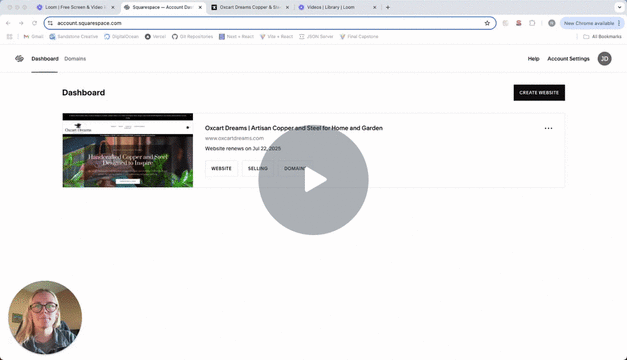Click the WEBSITE button
Image resolution: width=627 pixels, height=360 pixels.
pos(221,168)
